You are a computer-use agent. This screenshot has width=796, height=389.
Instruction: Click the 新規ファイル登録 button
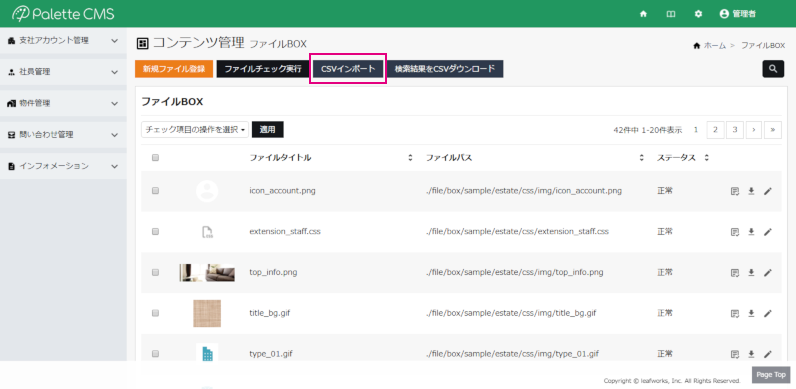174,69
